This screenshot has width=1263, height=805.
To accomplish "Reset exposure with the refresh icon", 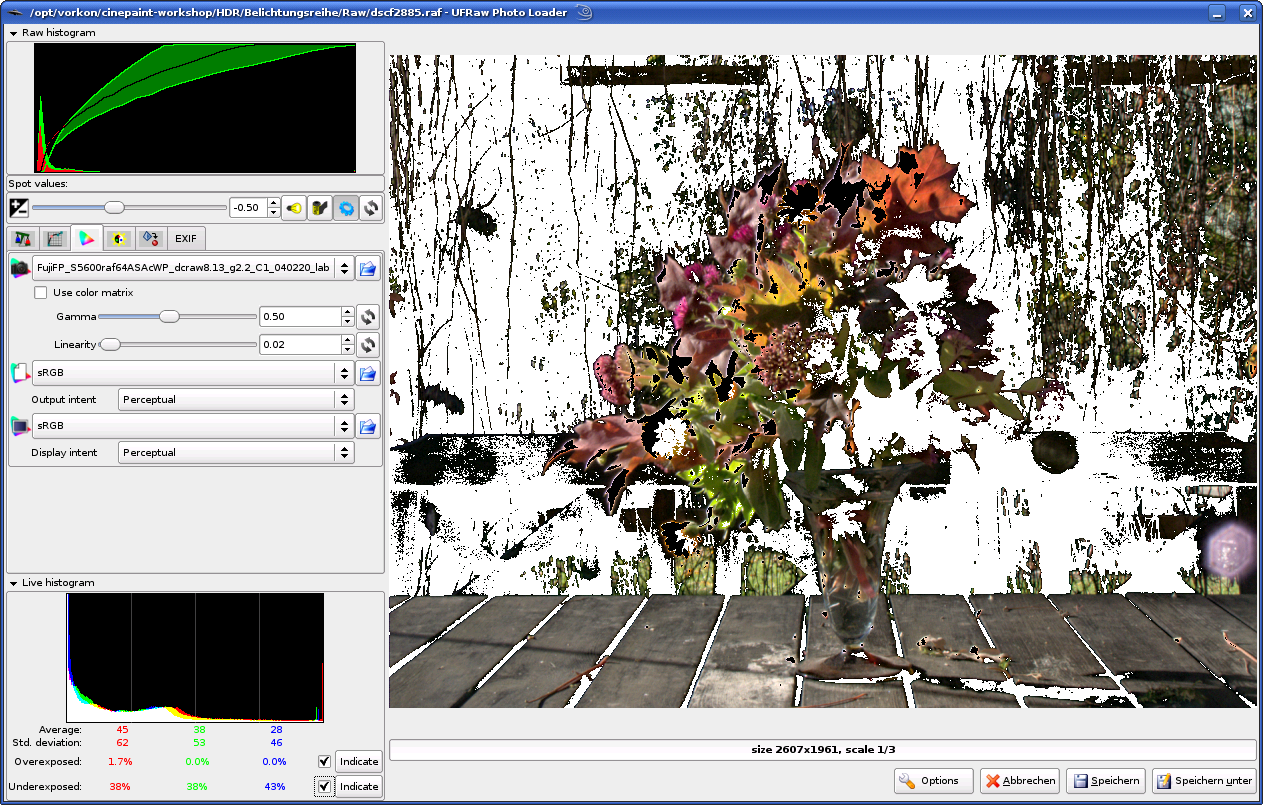I will (372, 208).
